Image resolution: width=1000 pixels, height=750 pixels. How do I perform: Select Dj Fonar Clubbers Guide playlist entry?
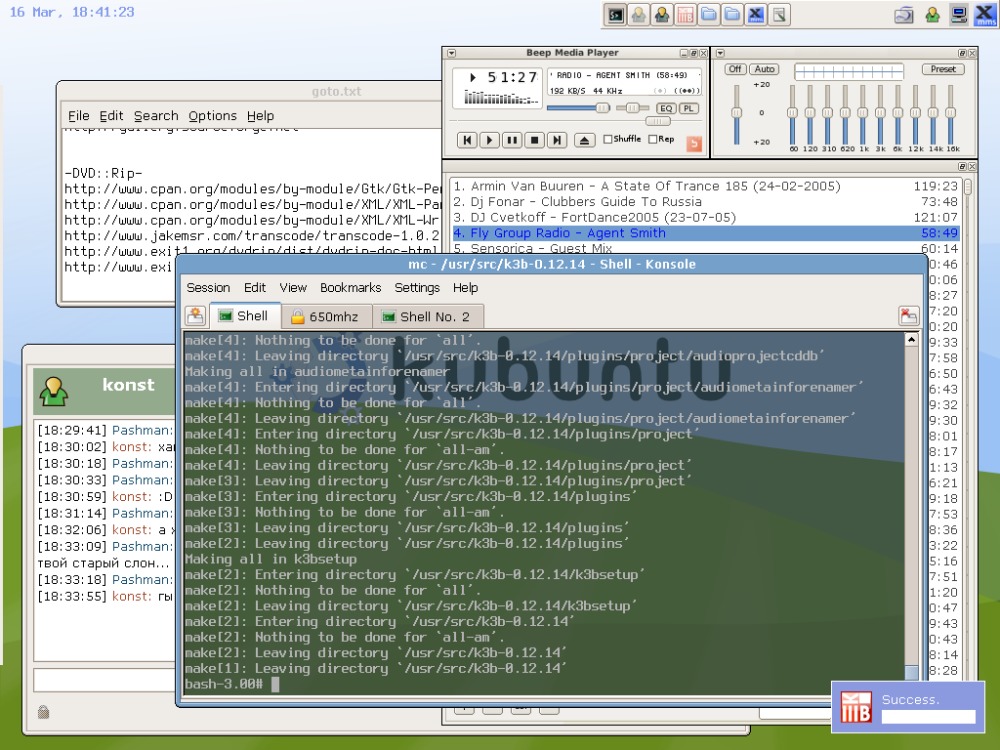click(705, 202)
